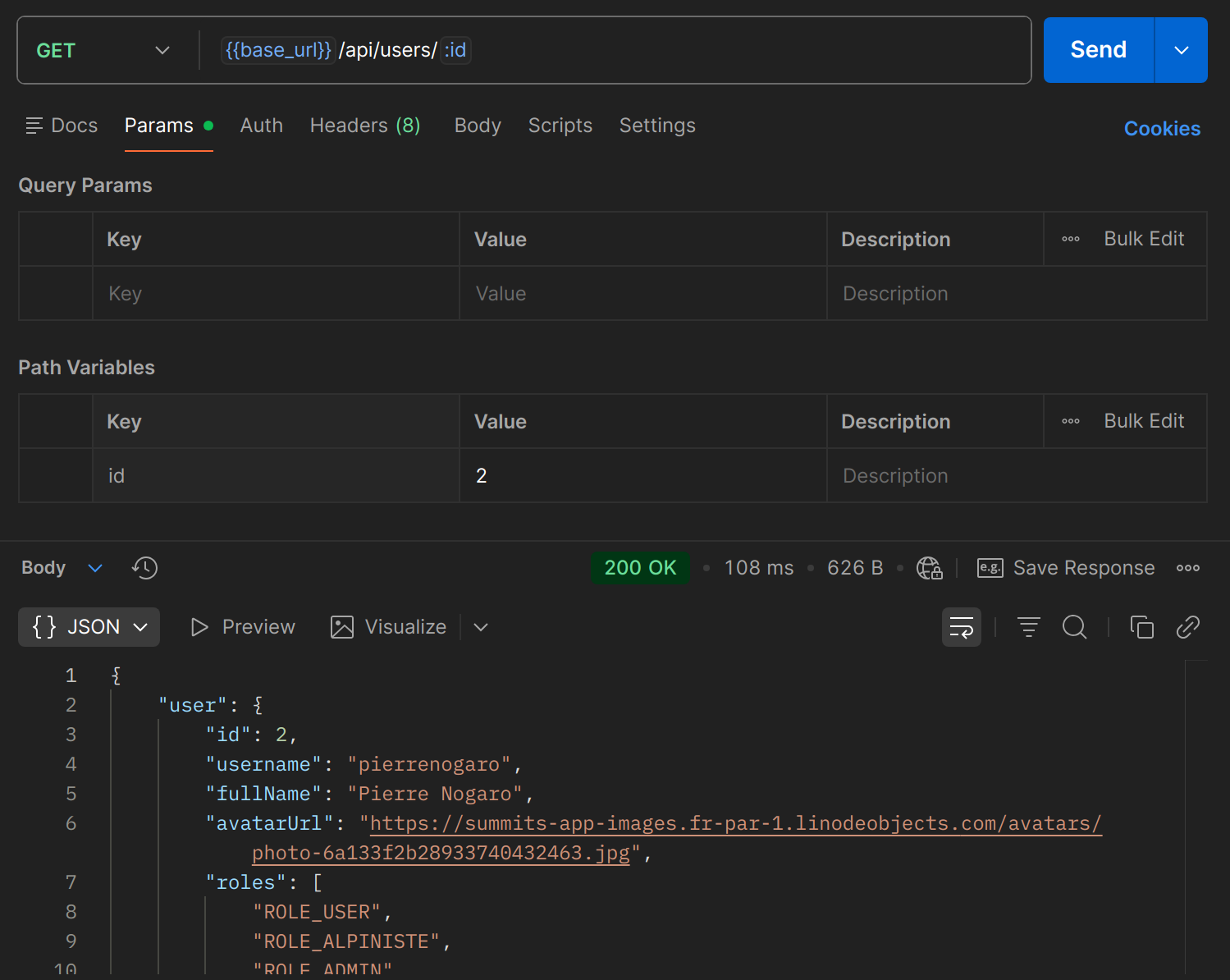Copy the response body to clipboard
Screen dimensions: 1230x980
click(x=1141, y=627)
